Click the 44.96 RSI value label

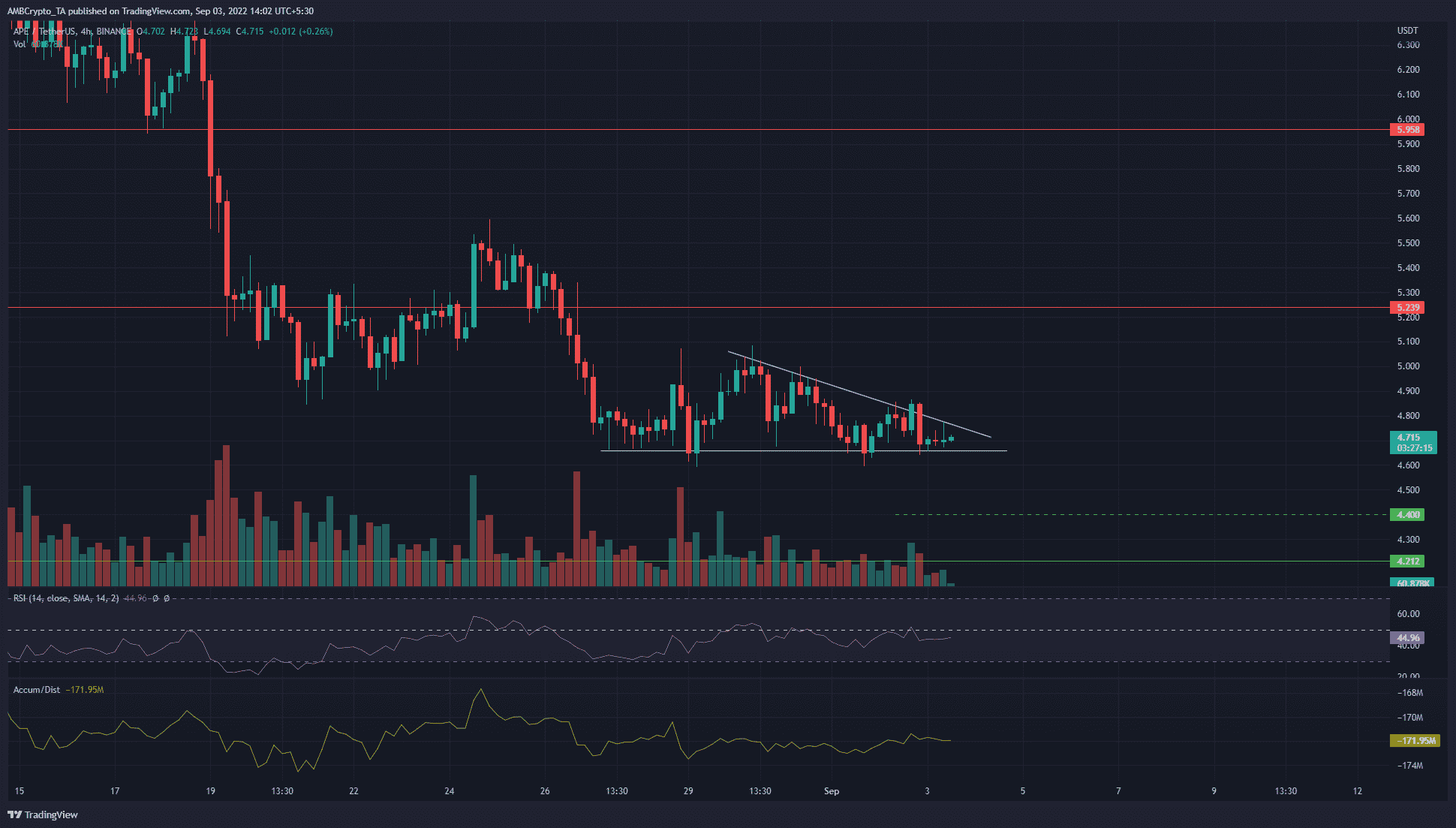[1407, 638]
